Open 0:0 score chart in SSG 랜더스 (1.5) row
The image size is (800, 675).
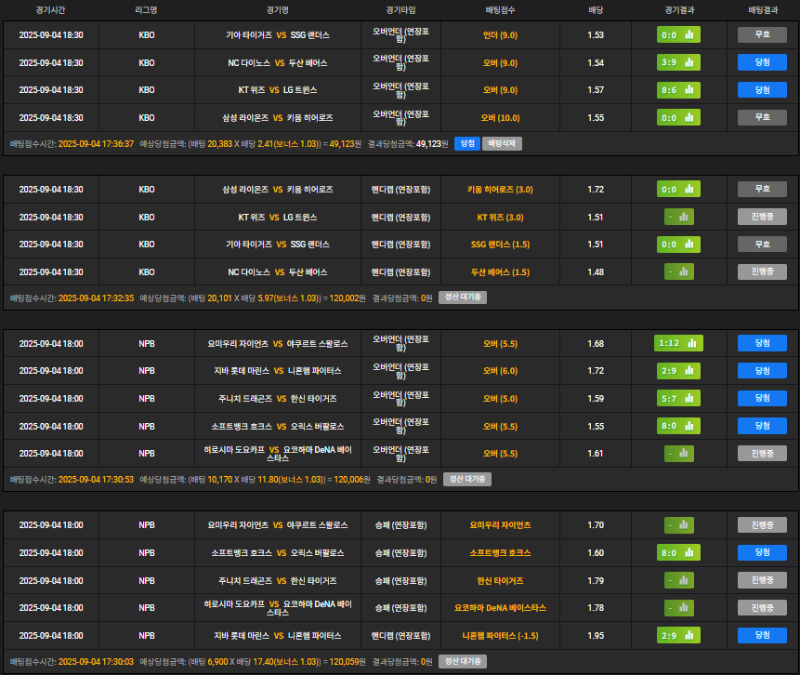tap(678, 244)
